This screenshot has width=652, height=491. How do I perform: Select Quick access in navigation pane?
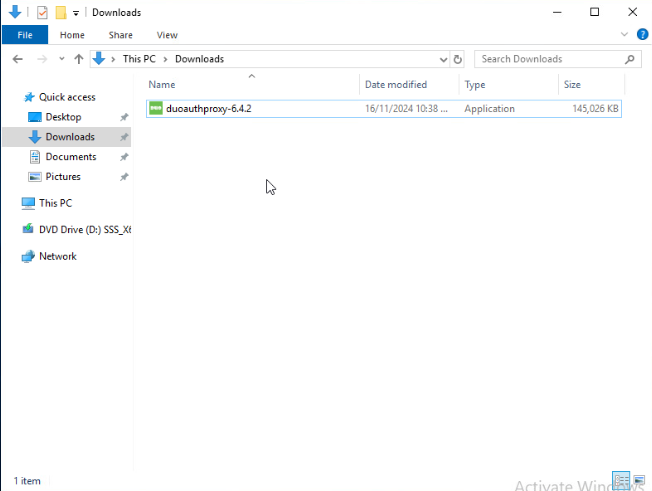67,97
